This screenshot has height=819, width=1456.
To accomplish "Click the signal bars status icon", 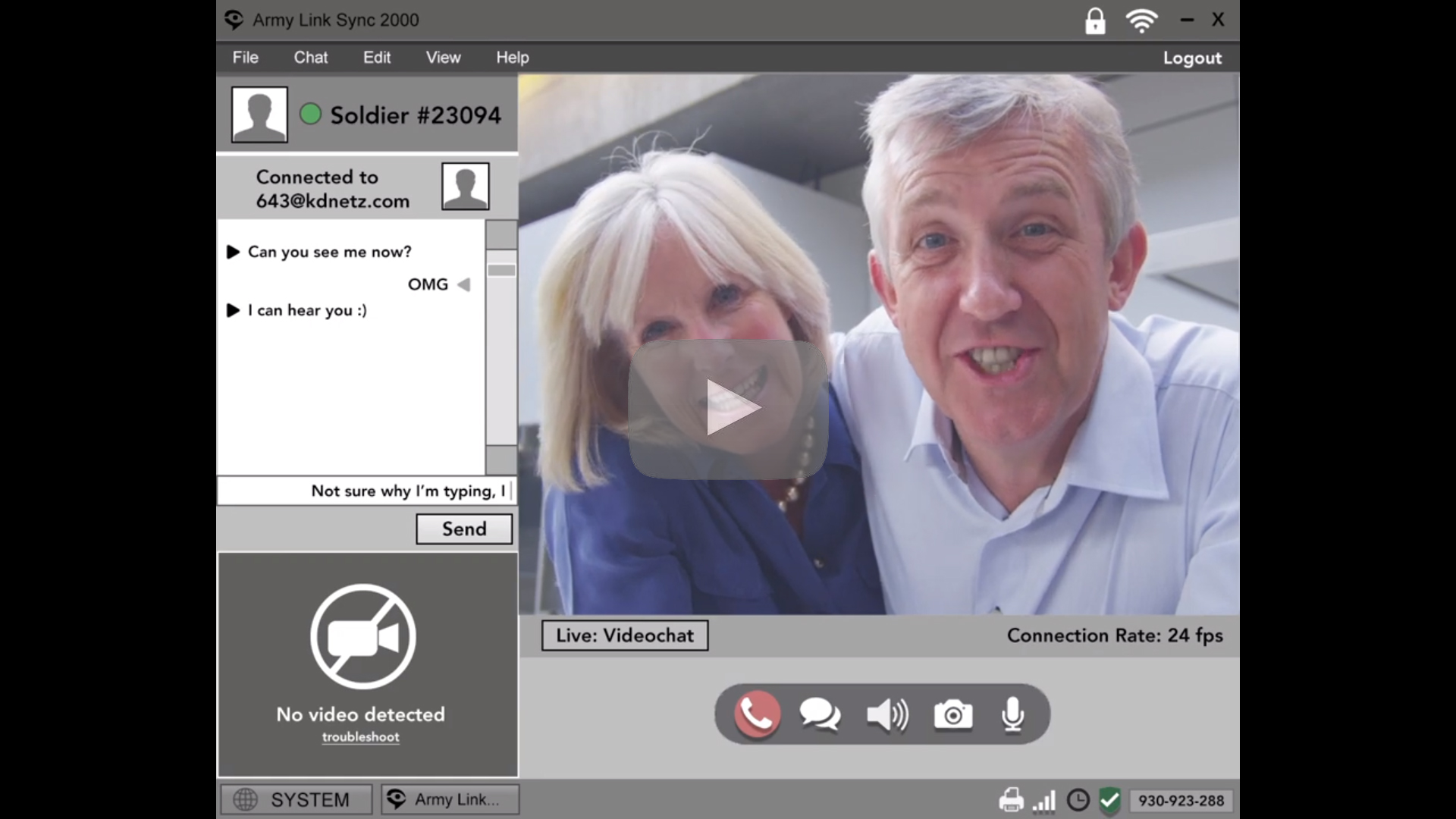I will 1044,801.
